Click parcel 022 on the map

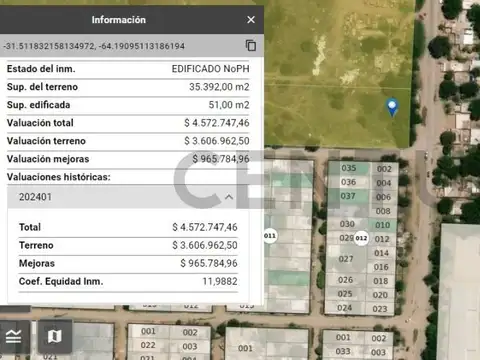(148, 345)
